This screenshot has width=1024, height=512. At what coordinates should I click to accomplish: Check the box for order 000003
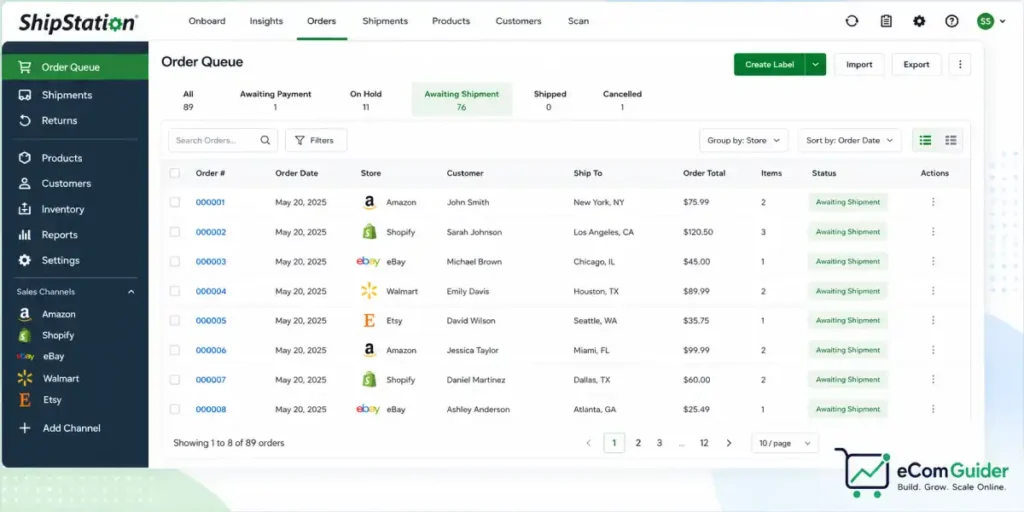(x=174, y=261)
